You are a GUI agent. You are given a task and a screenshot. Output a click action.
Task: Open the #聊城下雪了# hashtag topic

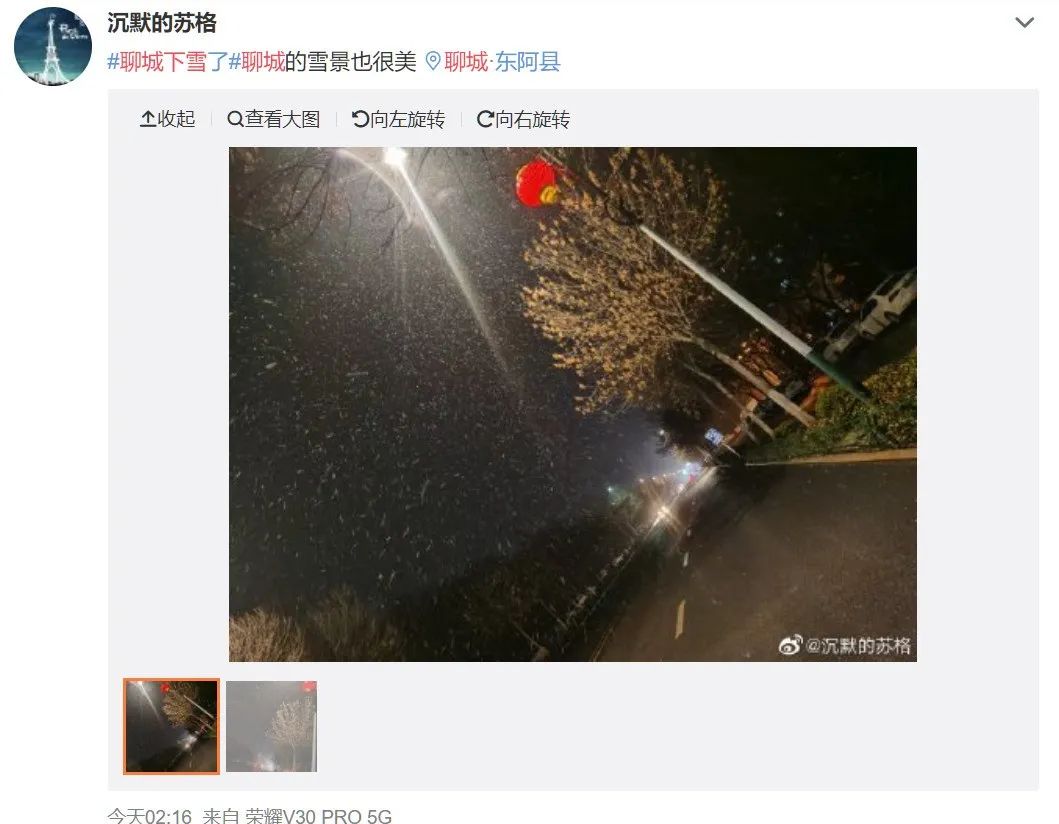point(167,62)
